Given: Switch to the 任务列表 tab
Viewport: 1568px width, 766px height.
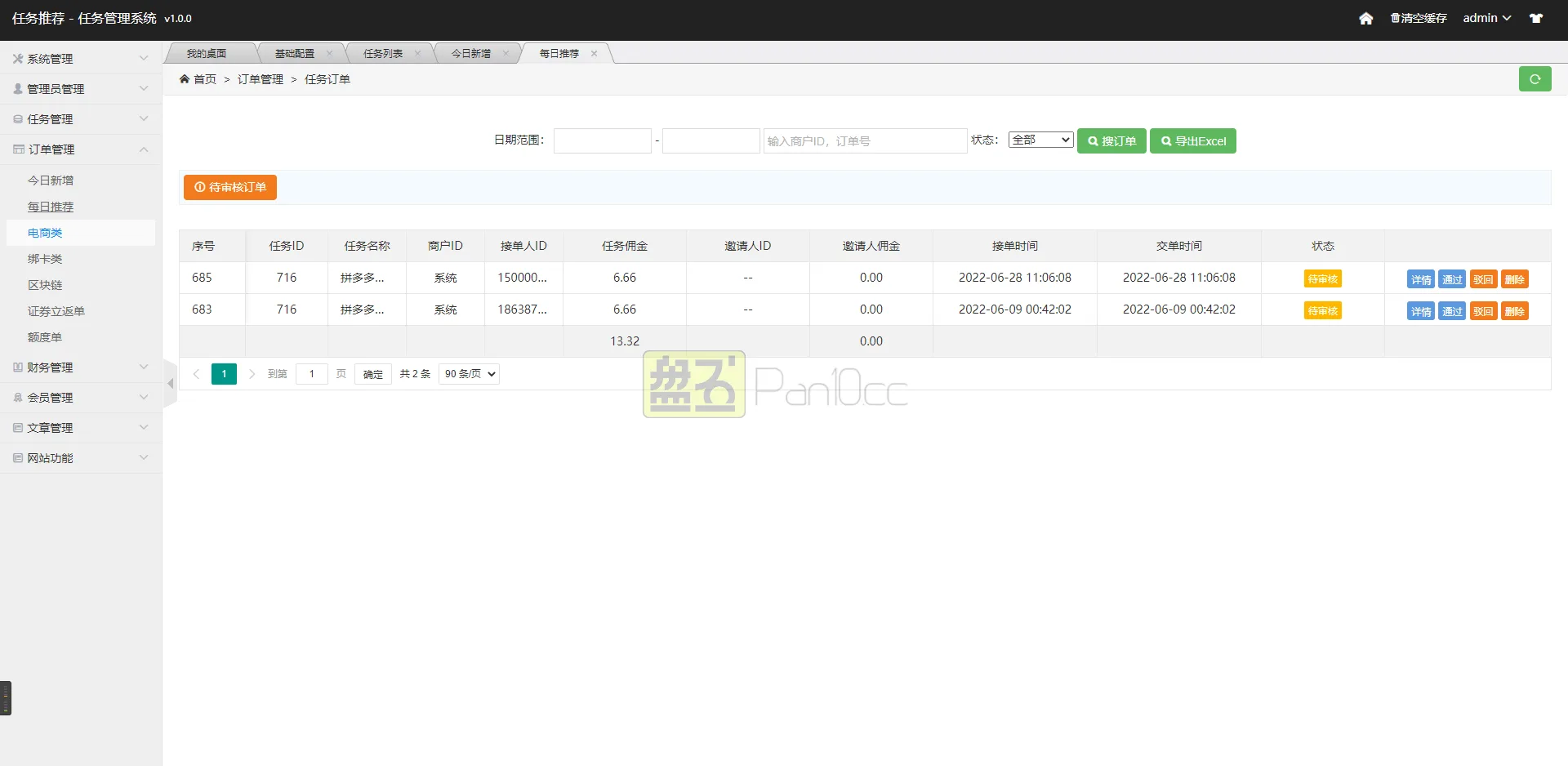Looking at the screenshot, I should pos(383,52).
